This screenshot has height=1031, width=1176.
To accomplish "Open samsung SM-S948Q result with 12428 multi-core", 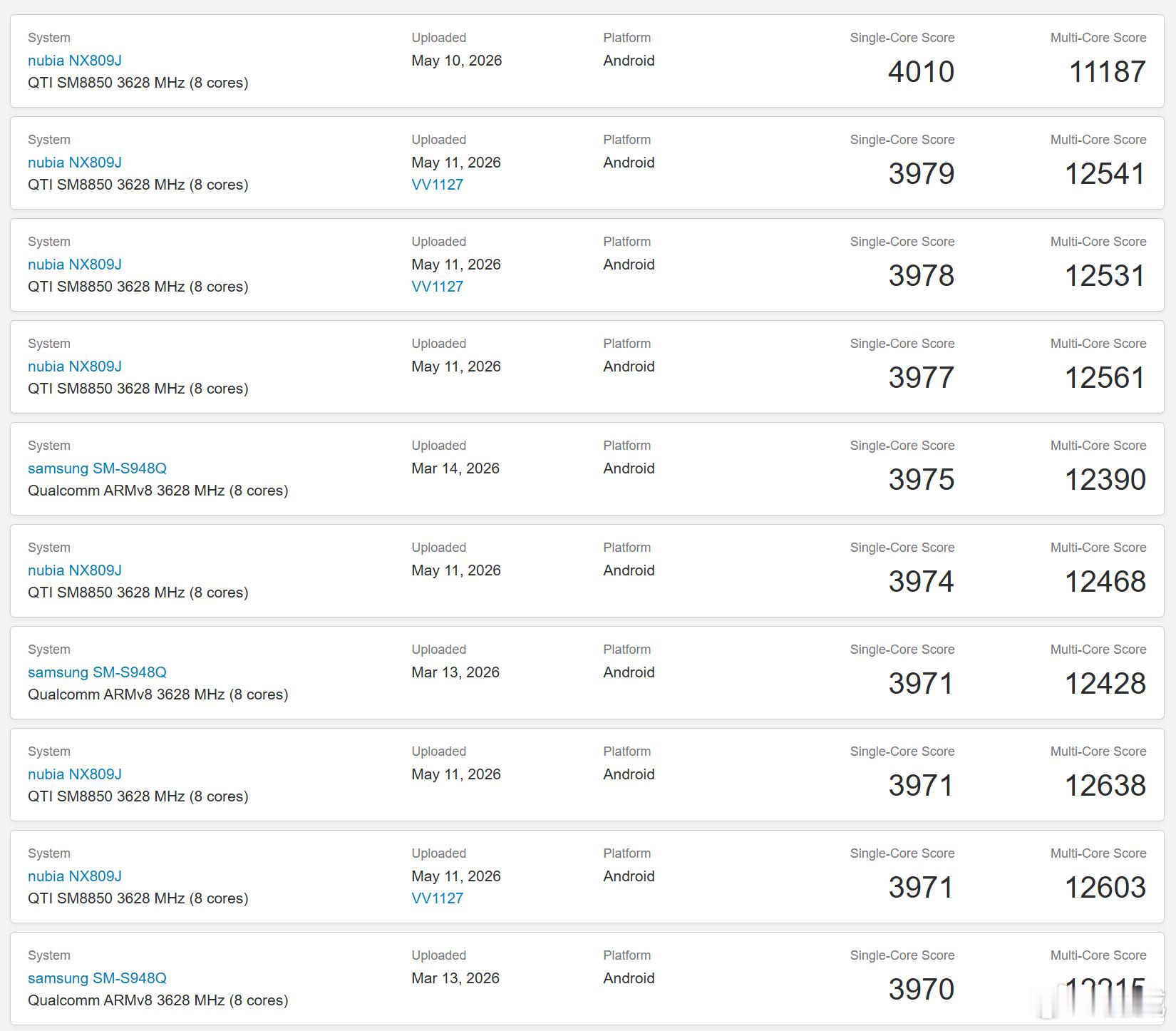I will (x=97, y=672).
